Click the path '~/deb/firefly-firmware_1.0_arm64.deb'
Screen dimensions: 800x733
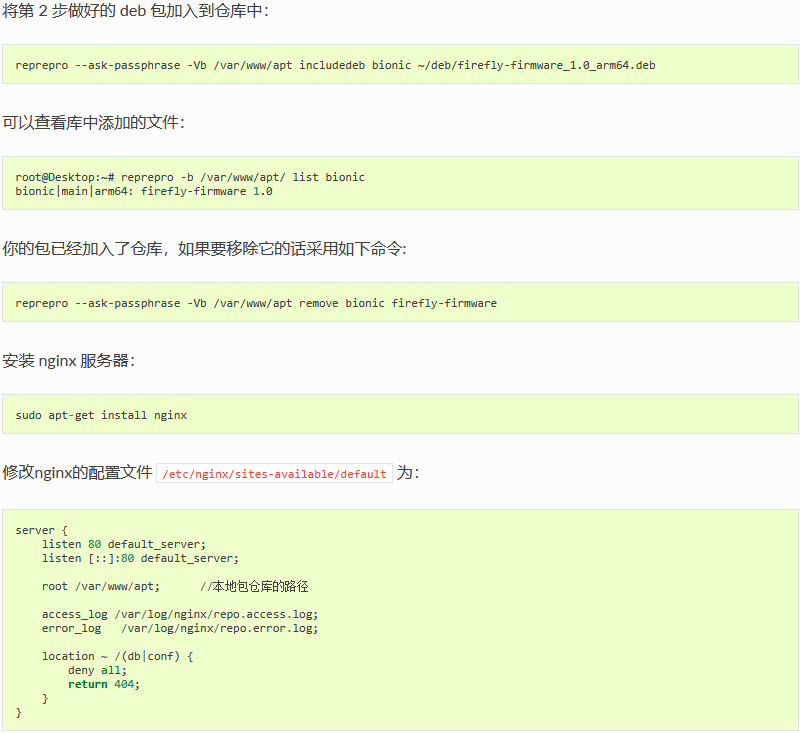point(536,65)
